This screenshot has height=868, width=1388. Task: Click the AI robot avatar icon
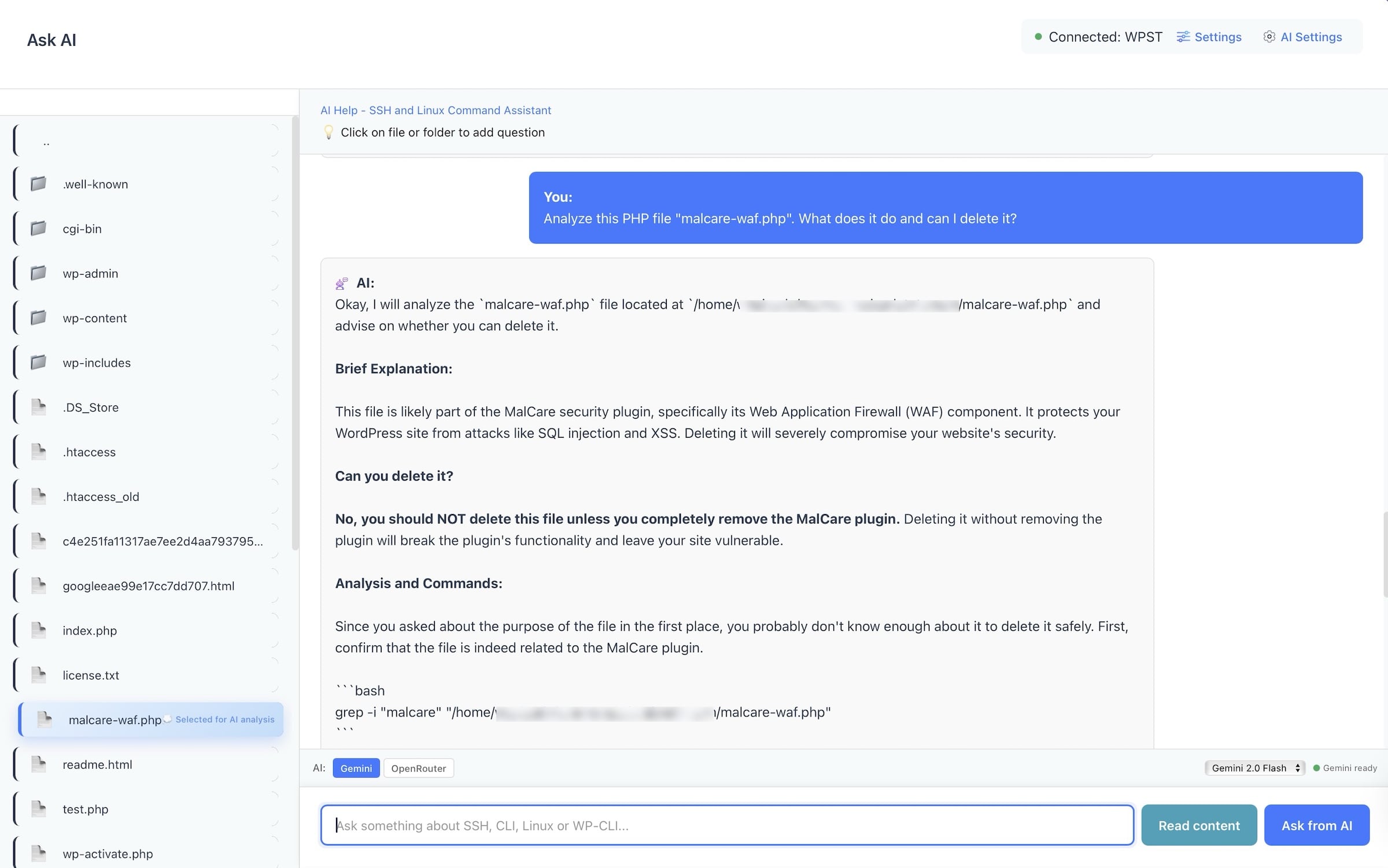[342, 283]
